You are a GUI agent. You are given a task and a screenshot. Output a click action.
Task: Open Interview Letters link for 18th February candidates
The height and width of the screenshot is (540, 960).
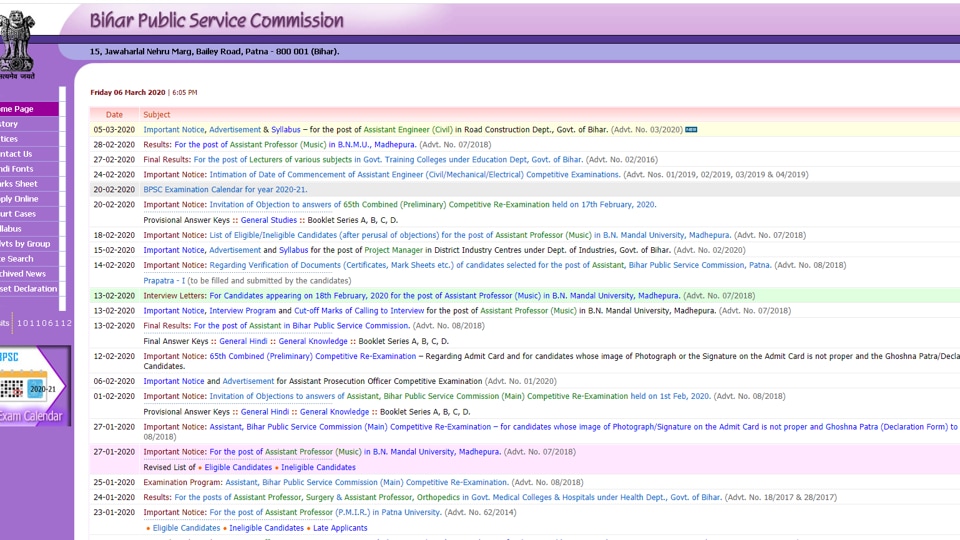click(444, 296)
